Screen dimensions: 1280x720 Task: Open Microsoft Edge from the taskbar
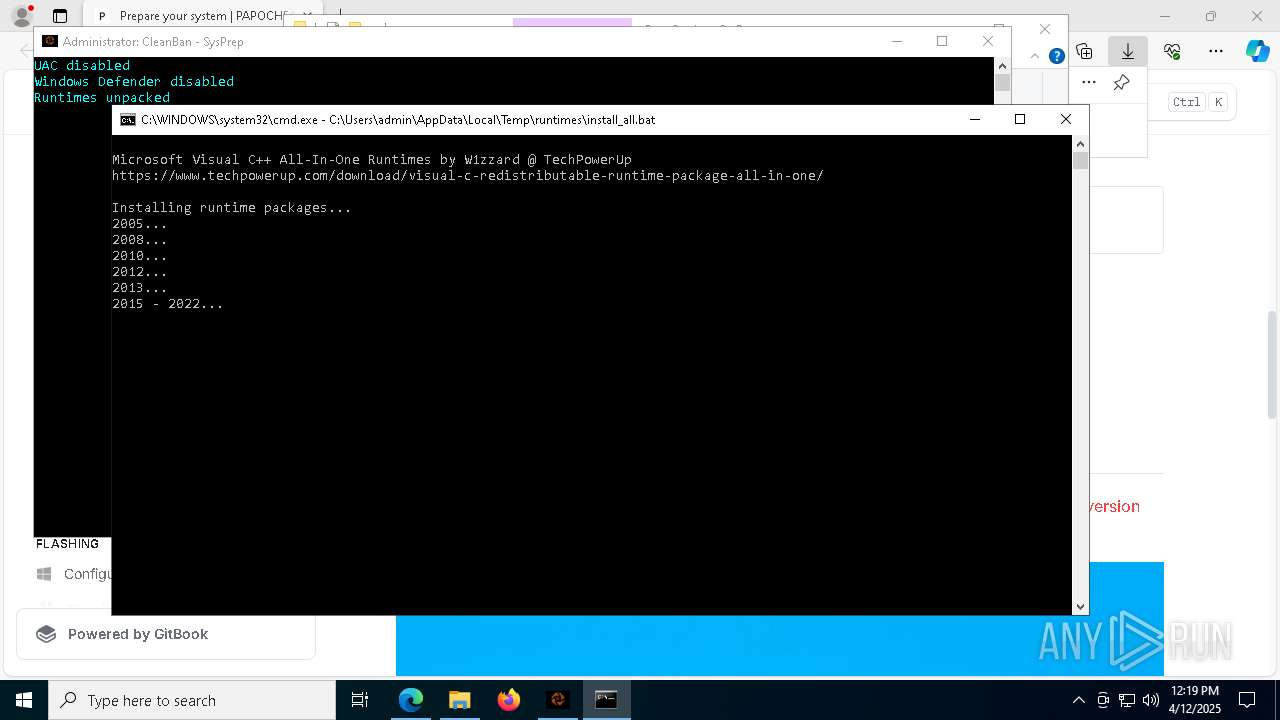pos(411,700)
